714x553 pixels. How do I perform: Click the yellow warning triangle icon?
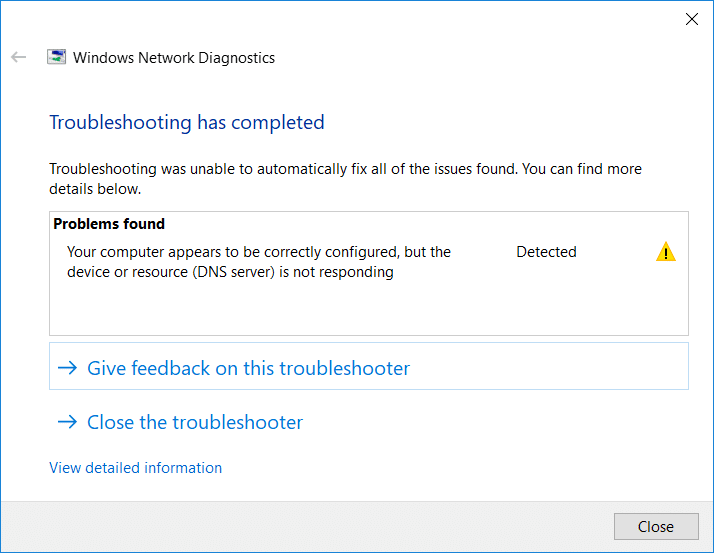click(x=666, y=253)
